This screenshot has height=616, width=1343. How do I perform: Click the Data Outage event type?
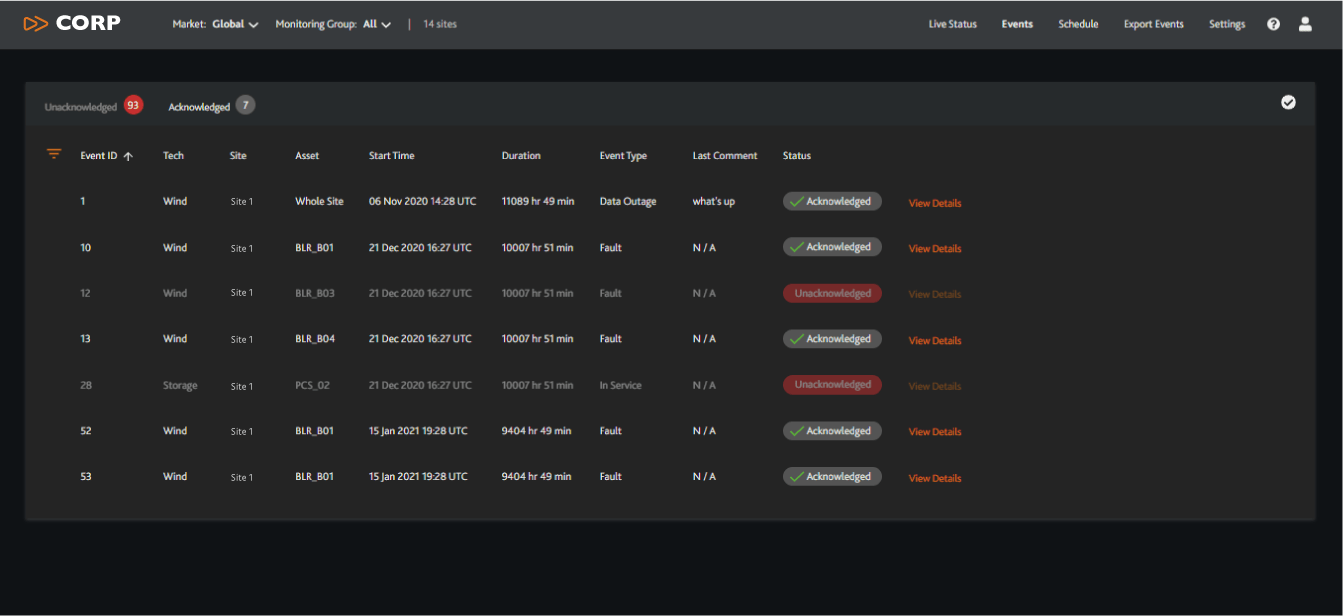(628, 202)
